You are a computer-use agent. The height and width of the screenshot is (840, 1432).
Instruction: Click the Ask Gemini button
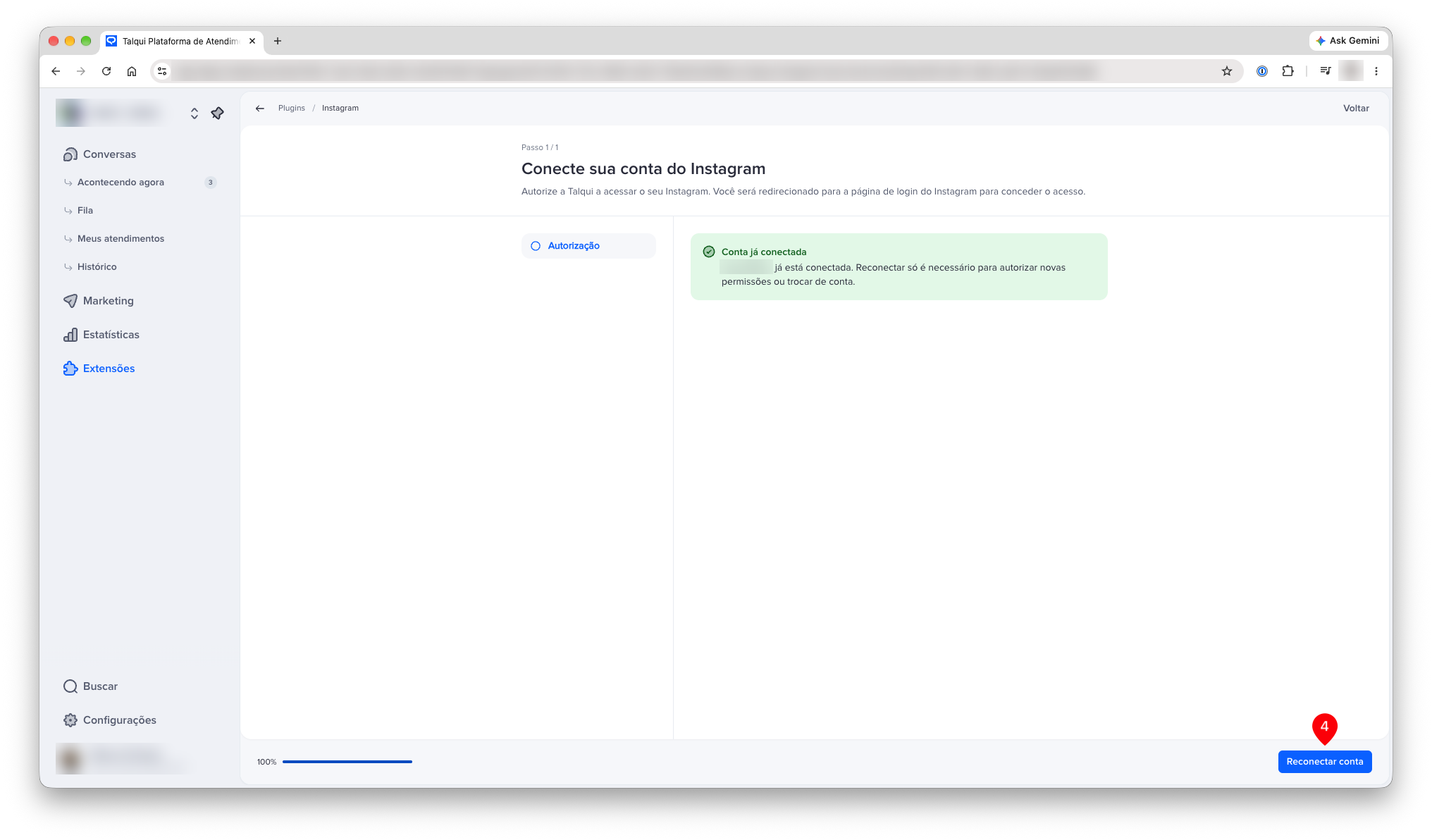click(x=1347, y=41)
